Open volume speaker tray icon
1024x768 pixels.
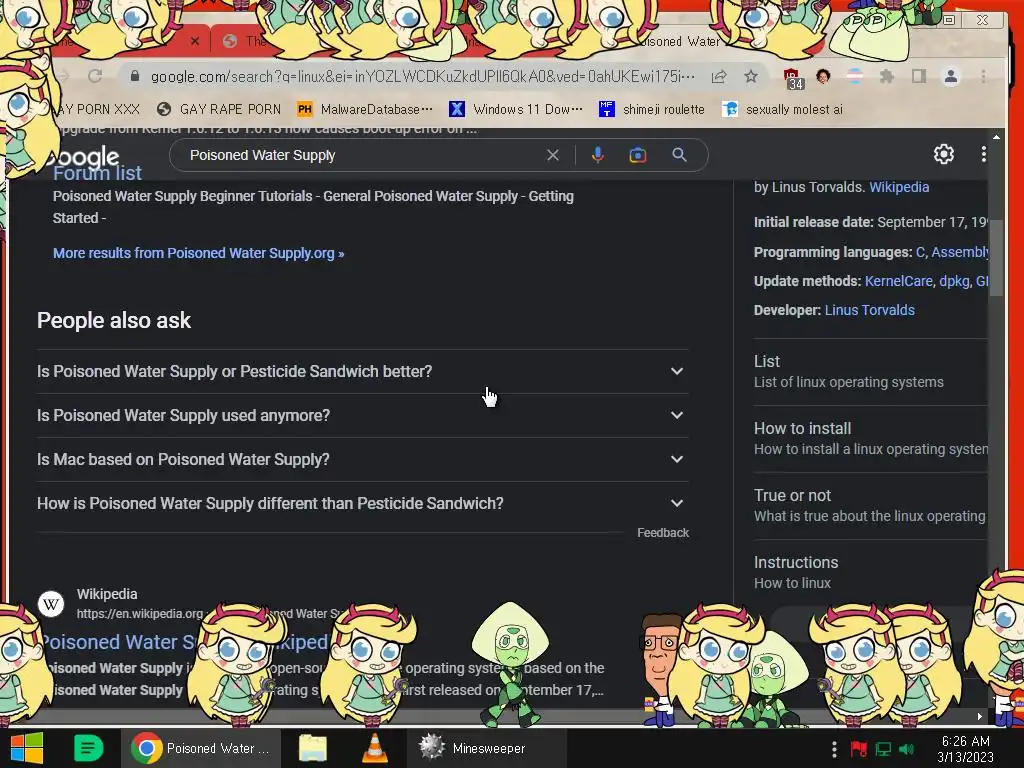coord(906,749)
